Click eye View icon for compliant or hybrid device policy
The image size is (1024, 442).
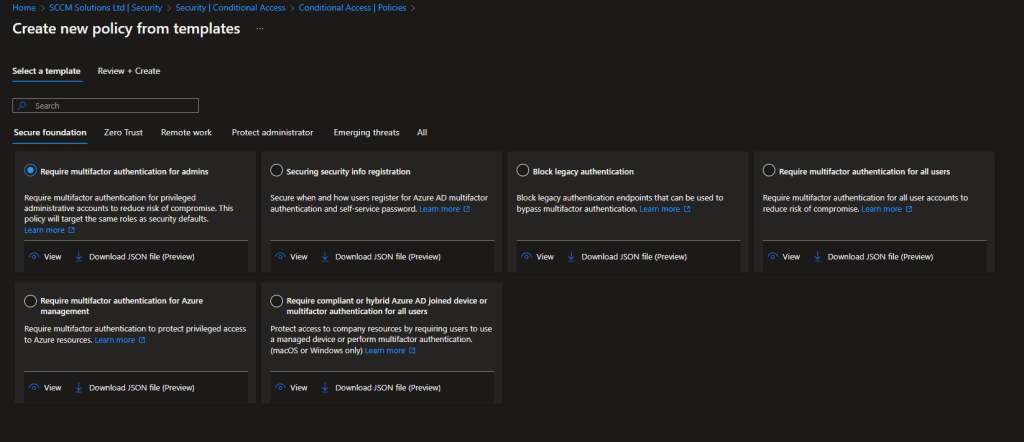(x=280, y=387)
